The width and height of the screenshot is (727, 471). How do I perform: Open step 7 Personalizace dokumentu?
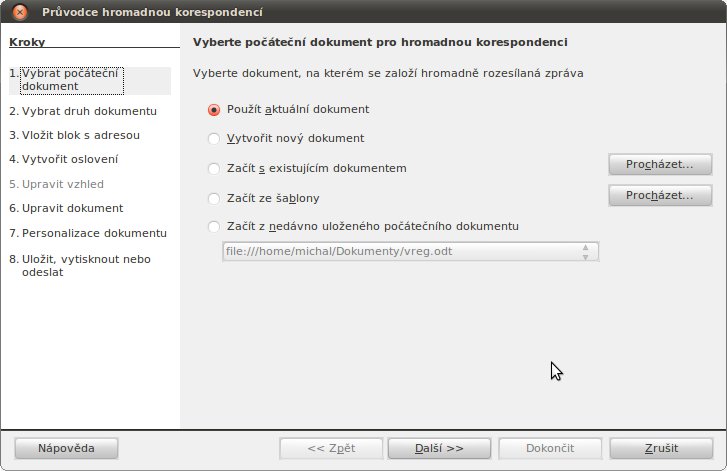(x=88, y=233)
